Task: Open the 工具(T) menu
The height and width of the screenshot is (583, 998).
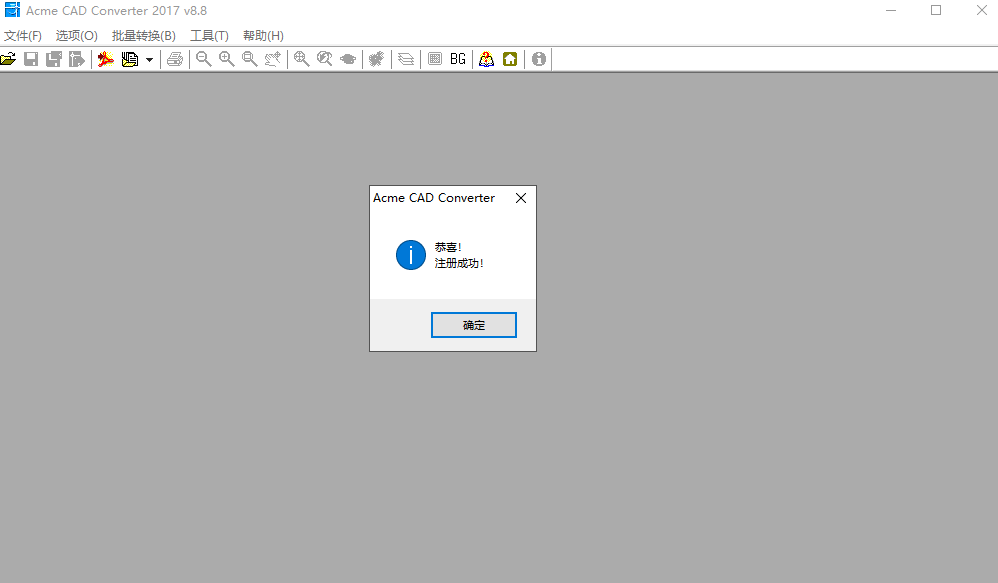Action: pyautogui.click(x=209, y=36)
